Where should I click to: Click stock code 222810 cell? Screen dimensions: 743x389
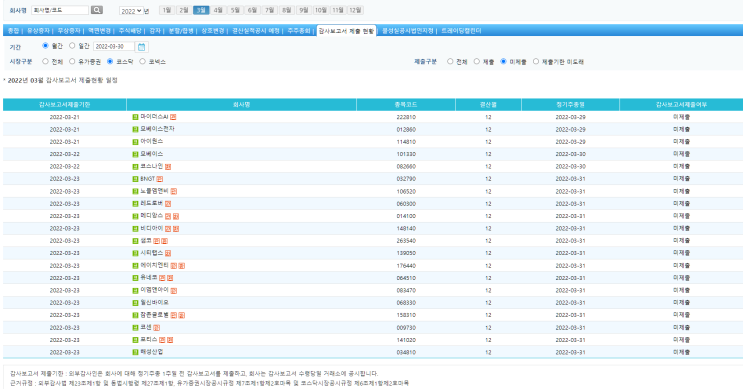coord(406,117)
